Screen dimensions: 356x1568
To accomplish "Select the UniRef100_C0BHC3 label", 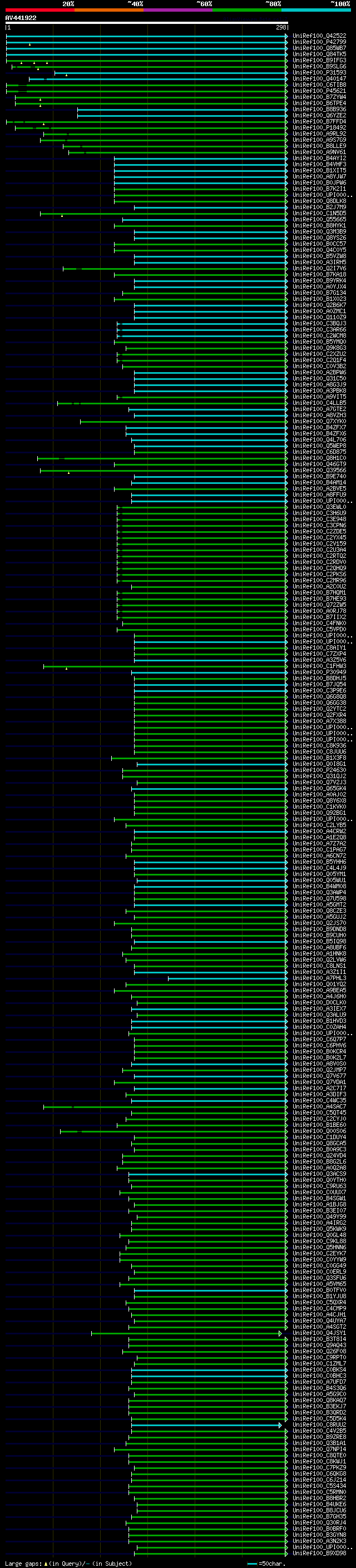I will pos(319,1376).
